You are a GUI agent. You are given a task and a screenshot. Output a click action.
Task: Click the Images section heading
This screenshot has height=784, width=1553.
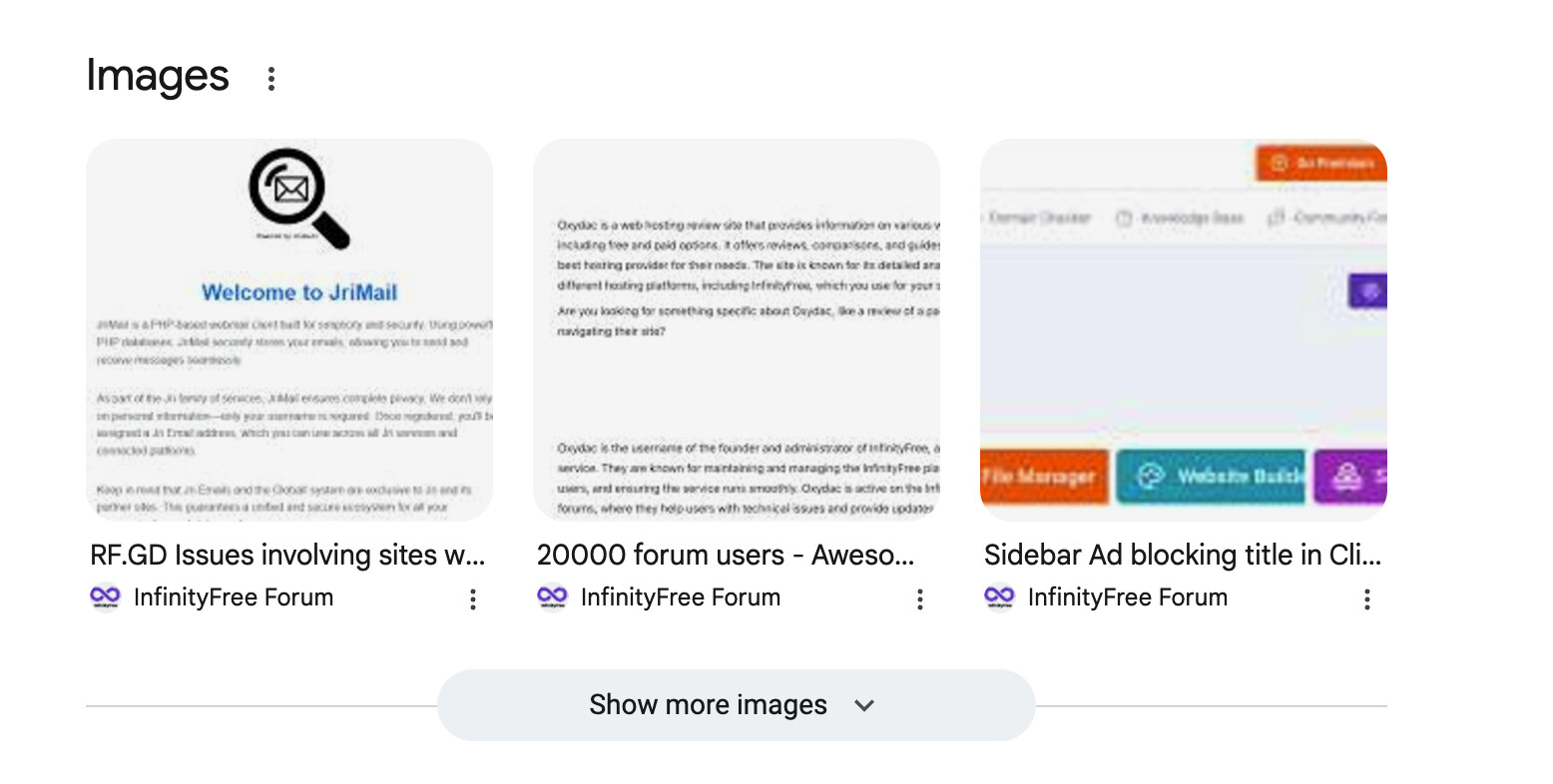coord(158,76)
